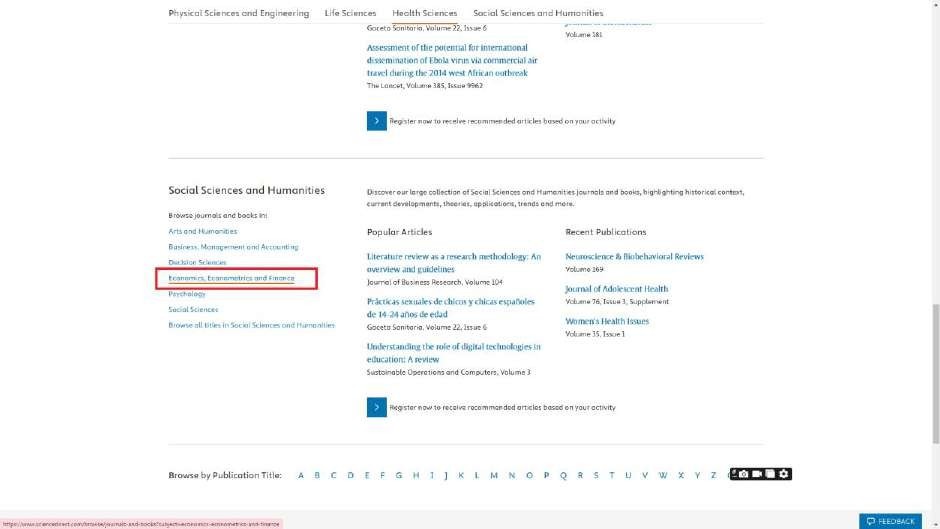The image size is (940, 529).
Task: Browse publication titles starting with letter A
Action: point(301,475)
